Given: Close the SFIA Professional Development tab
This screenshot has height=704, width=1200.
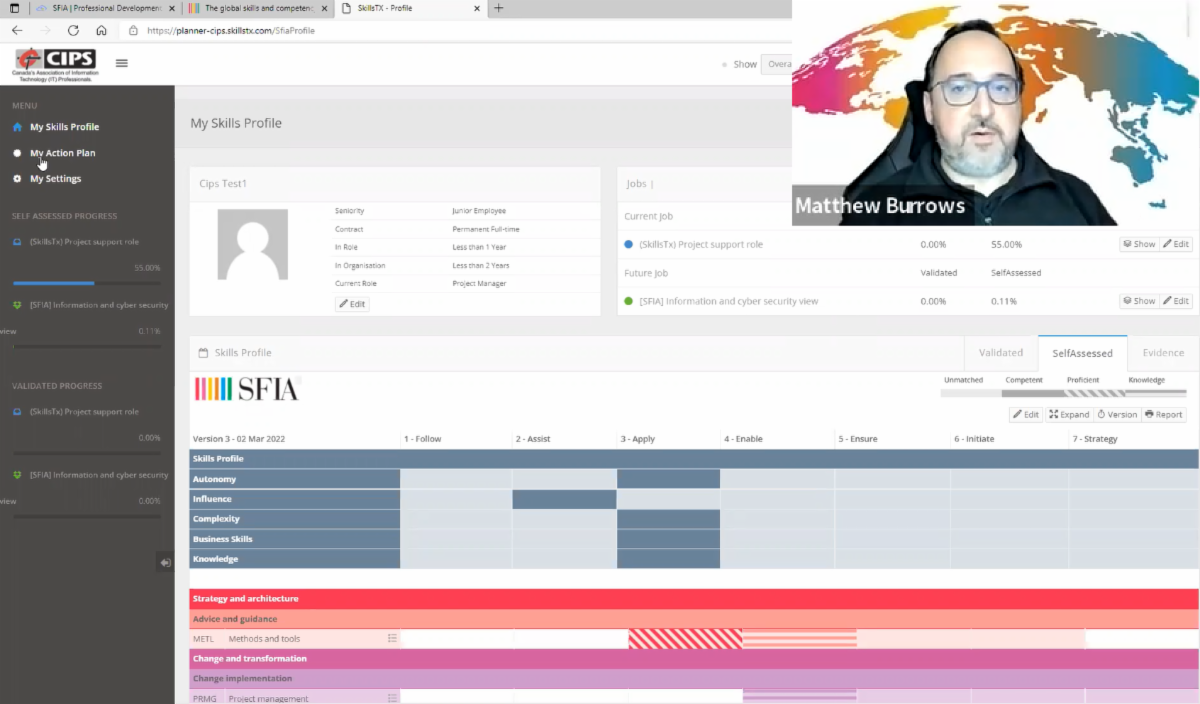Looking at the screenshot, I should click(x=174, y=8).
